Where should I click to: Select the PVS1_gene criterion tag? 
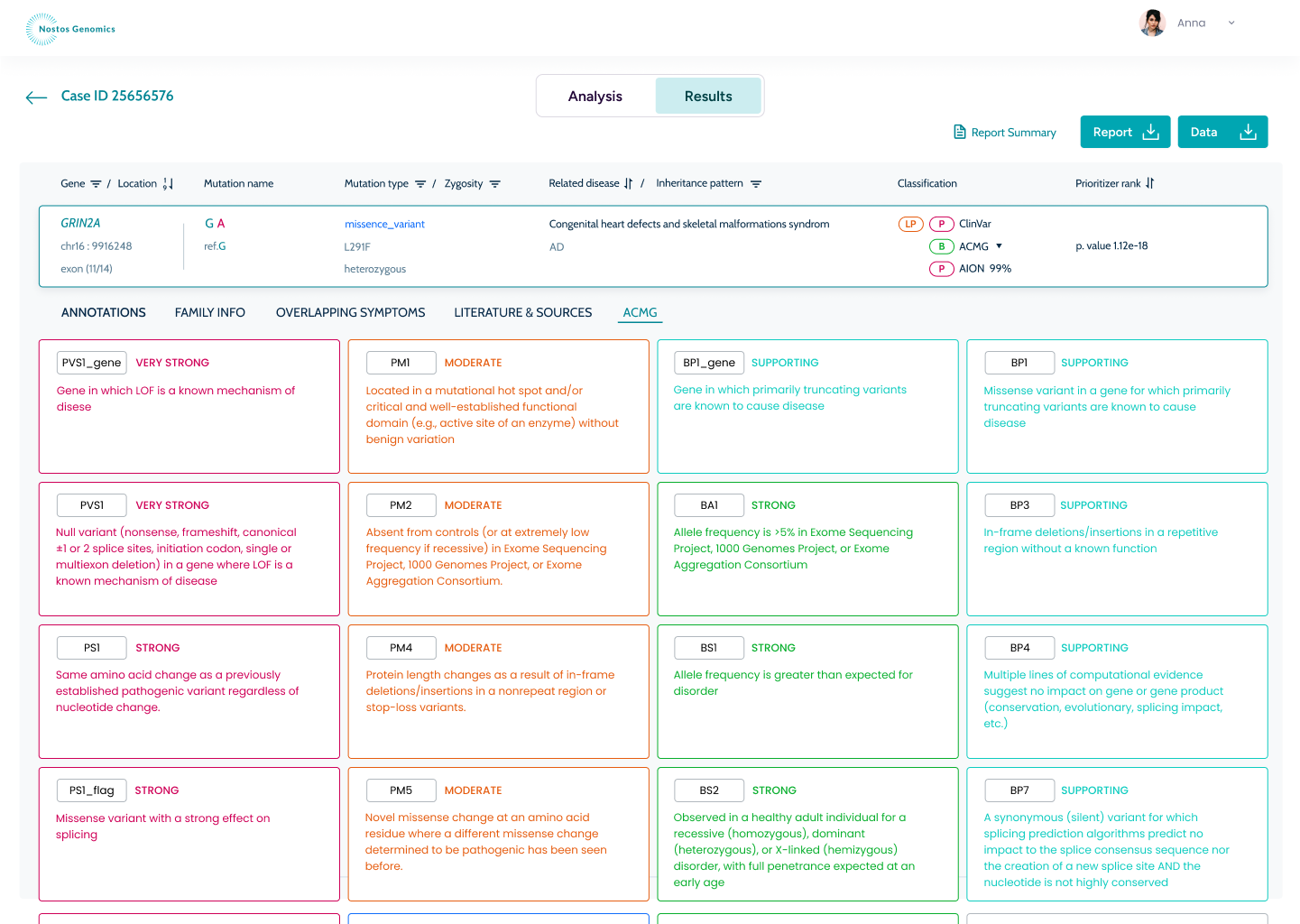pyautogui.click(x=91, y=363)
